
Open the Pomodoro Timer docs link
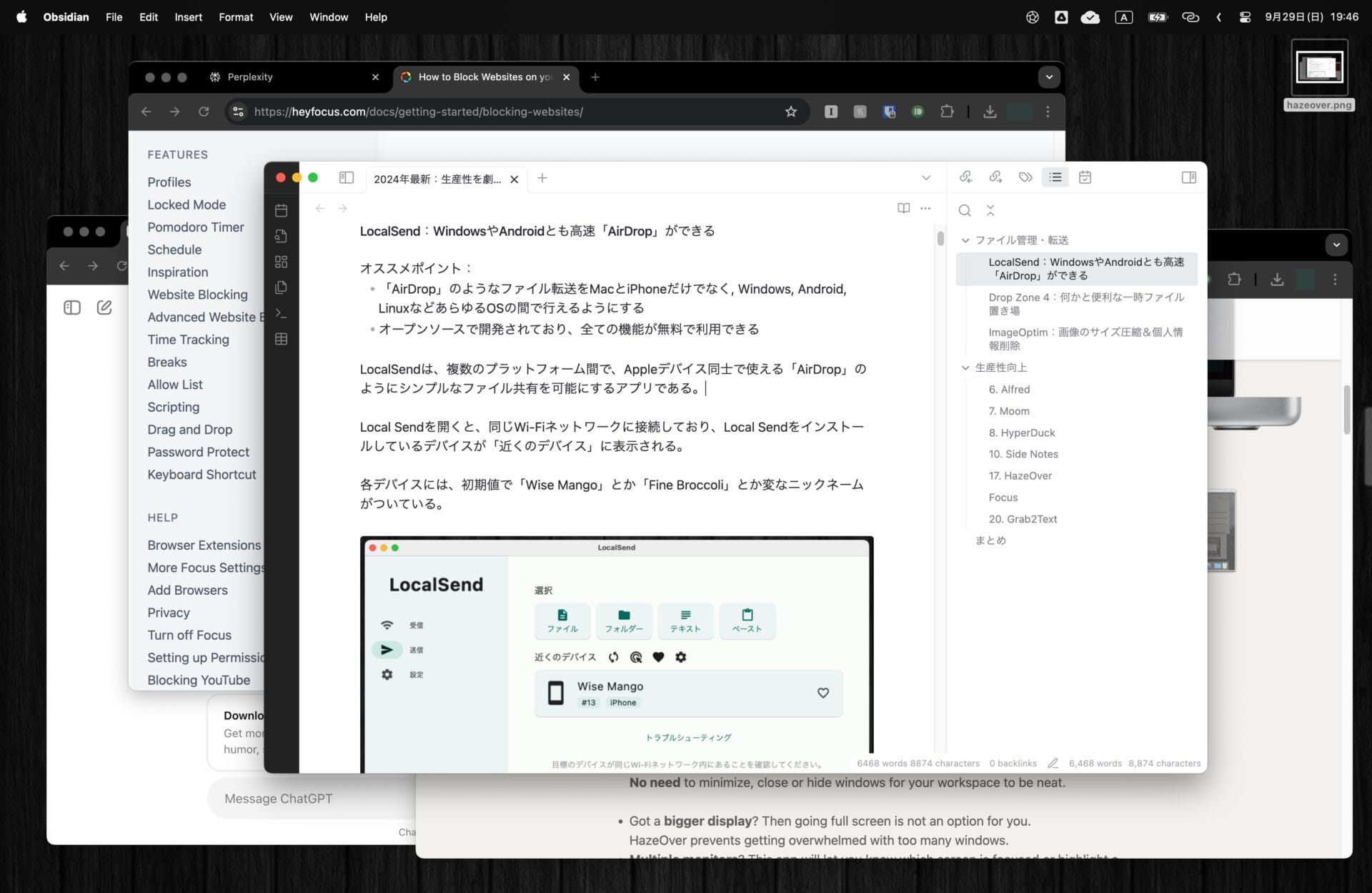[195, 227]
